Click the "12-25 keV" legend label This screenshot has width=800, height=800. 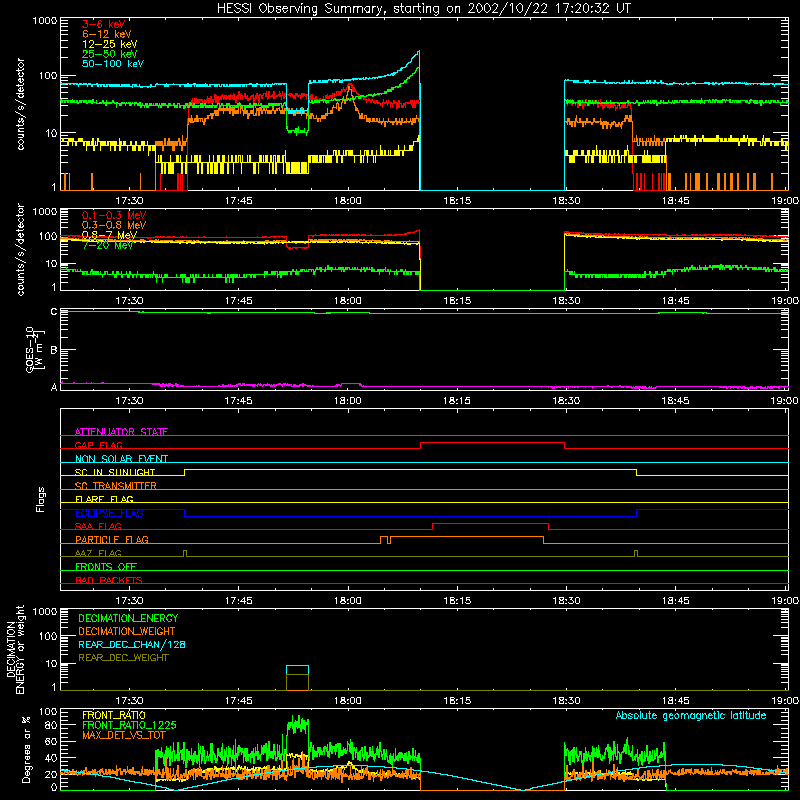(x=109, y=44)
